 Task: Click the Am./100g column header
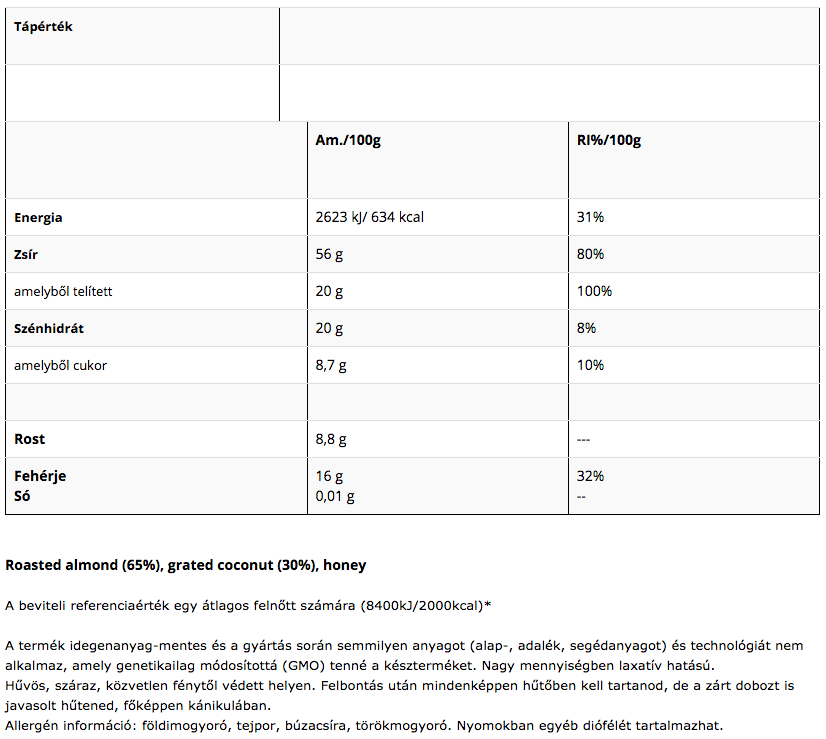click(348, 140)
